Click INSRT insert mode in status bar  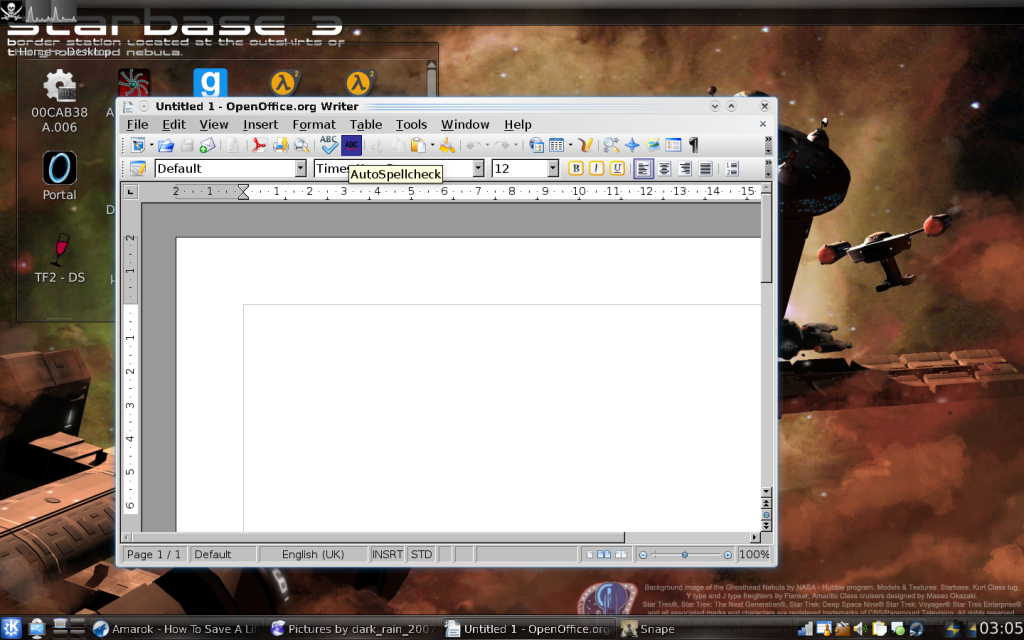(x=387, y=554)
